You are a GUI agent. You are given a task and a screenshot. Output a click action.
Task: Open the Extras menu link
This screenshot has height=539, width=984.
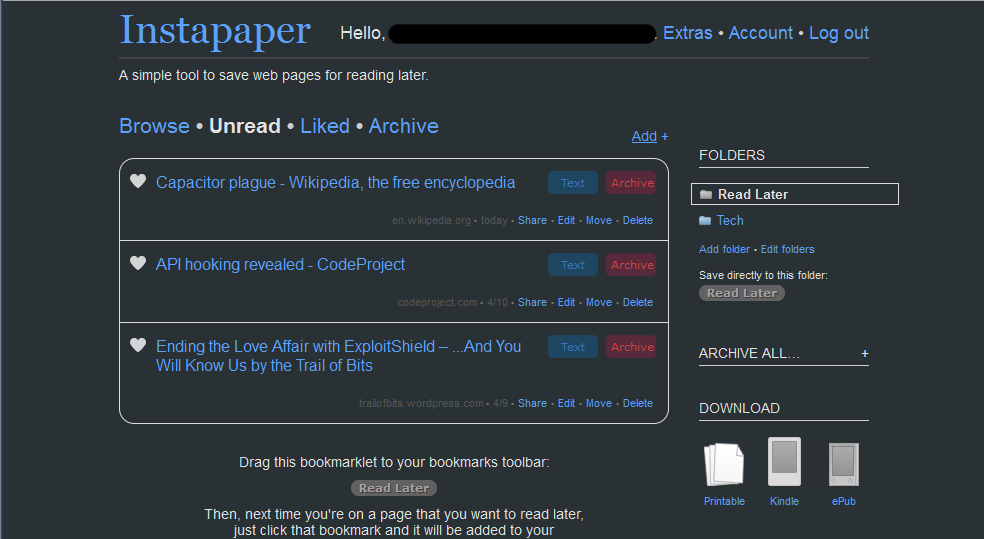point(688,33)
